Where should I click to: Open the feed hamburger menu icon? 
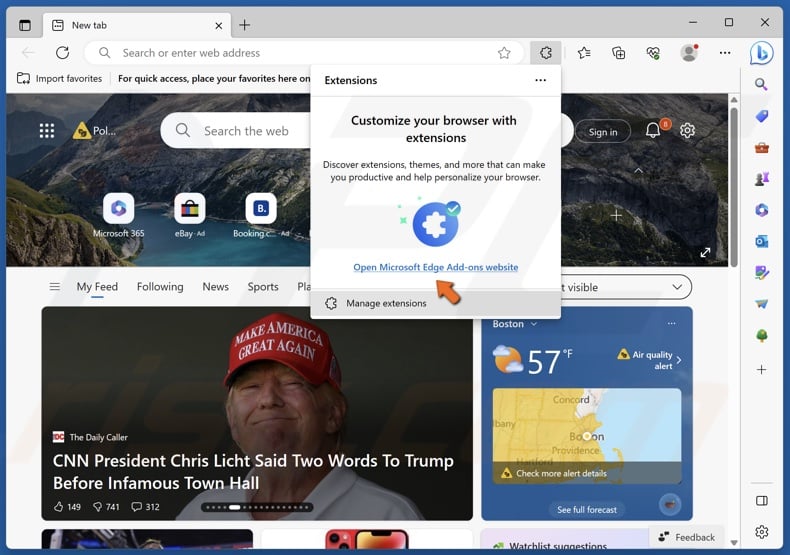[54, 287]
